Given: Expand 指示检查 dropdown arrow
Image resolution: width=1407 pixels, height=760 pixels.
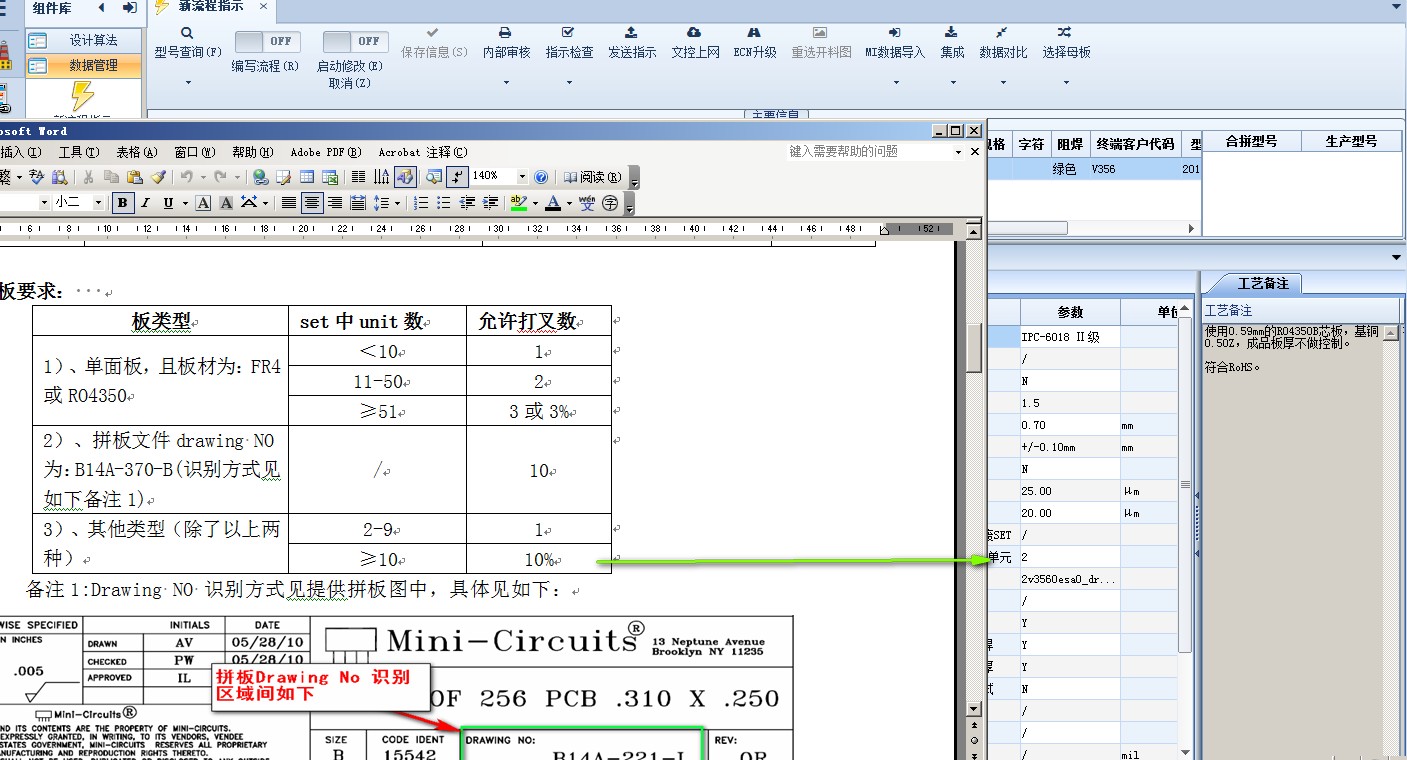Looking at the screenshot, I should [569, 82].
